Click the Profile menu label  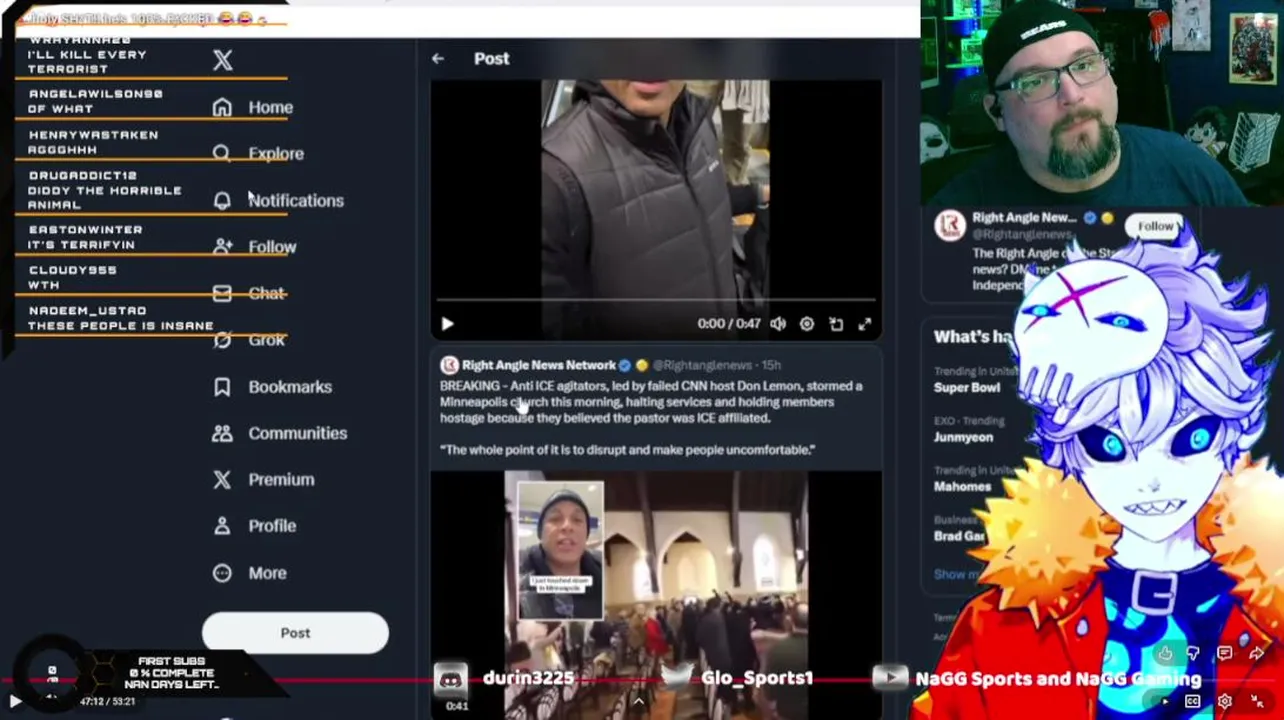click(272, 526)
